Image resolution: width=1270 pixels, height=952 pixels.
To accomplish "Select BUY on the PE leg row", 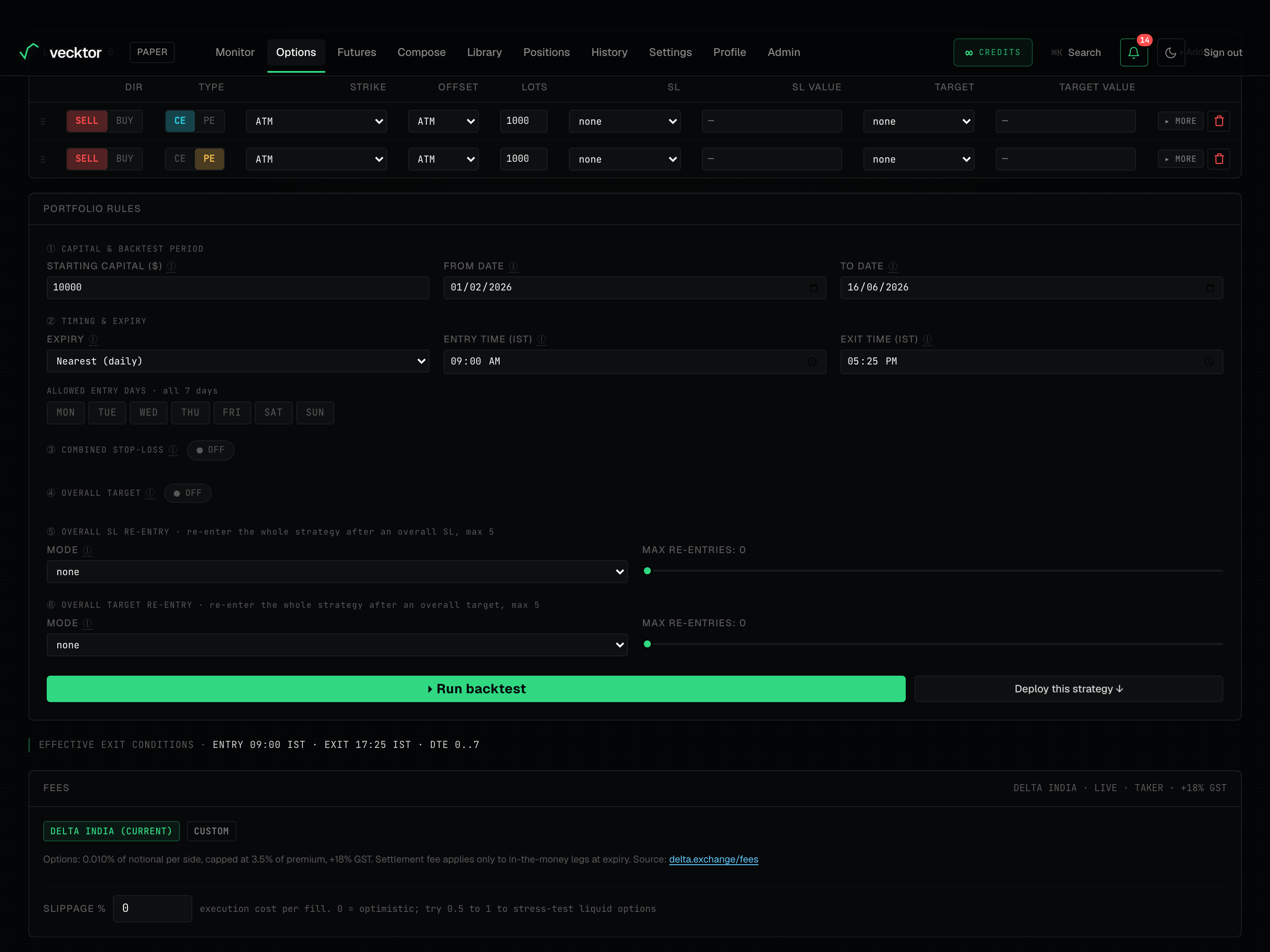I will pos(125,159).
